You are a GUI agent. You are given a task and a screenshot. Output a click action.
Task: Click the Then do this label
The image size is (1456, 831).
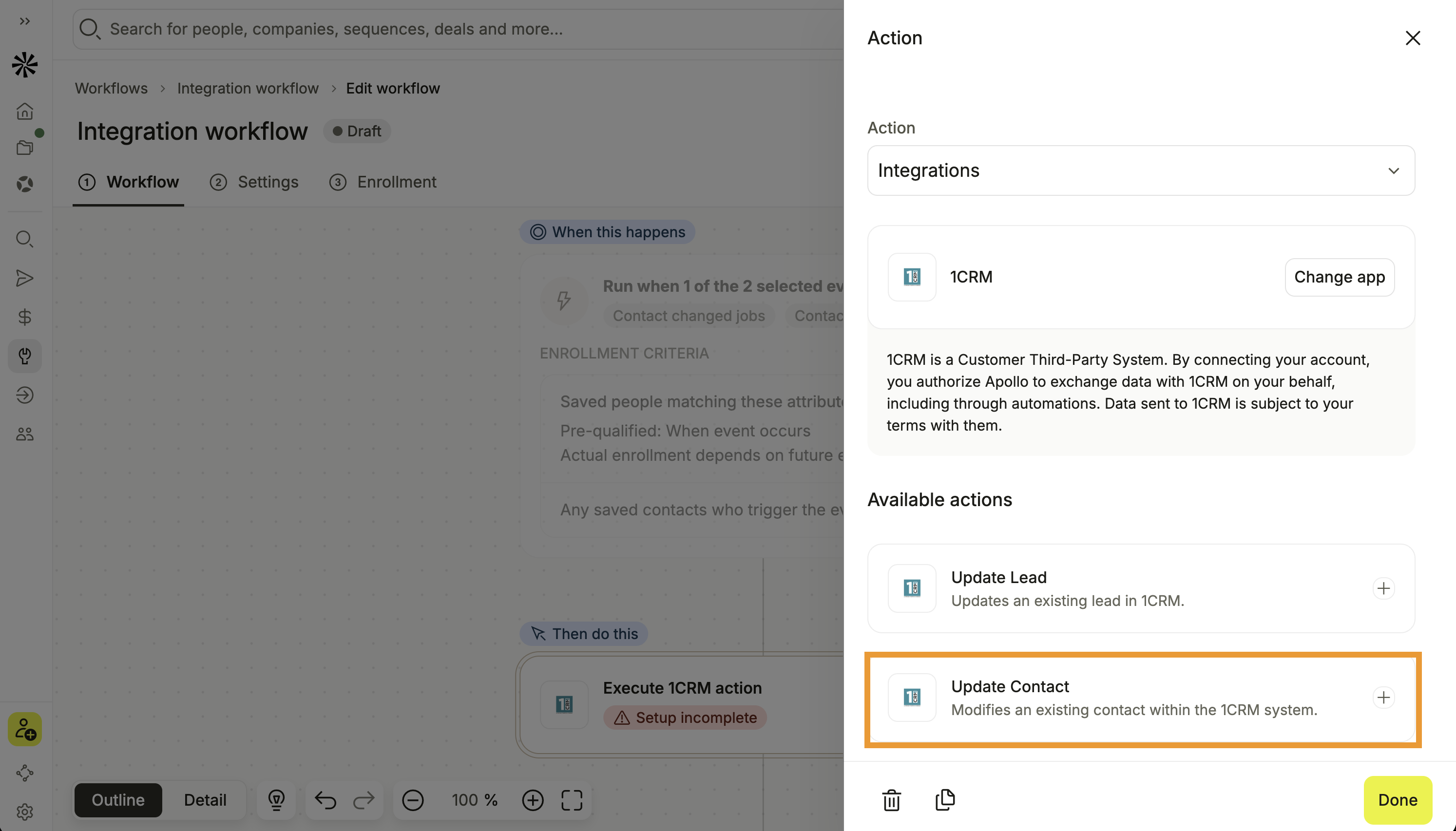point(584,634)
